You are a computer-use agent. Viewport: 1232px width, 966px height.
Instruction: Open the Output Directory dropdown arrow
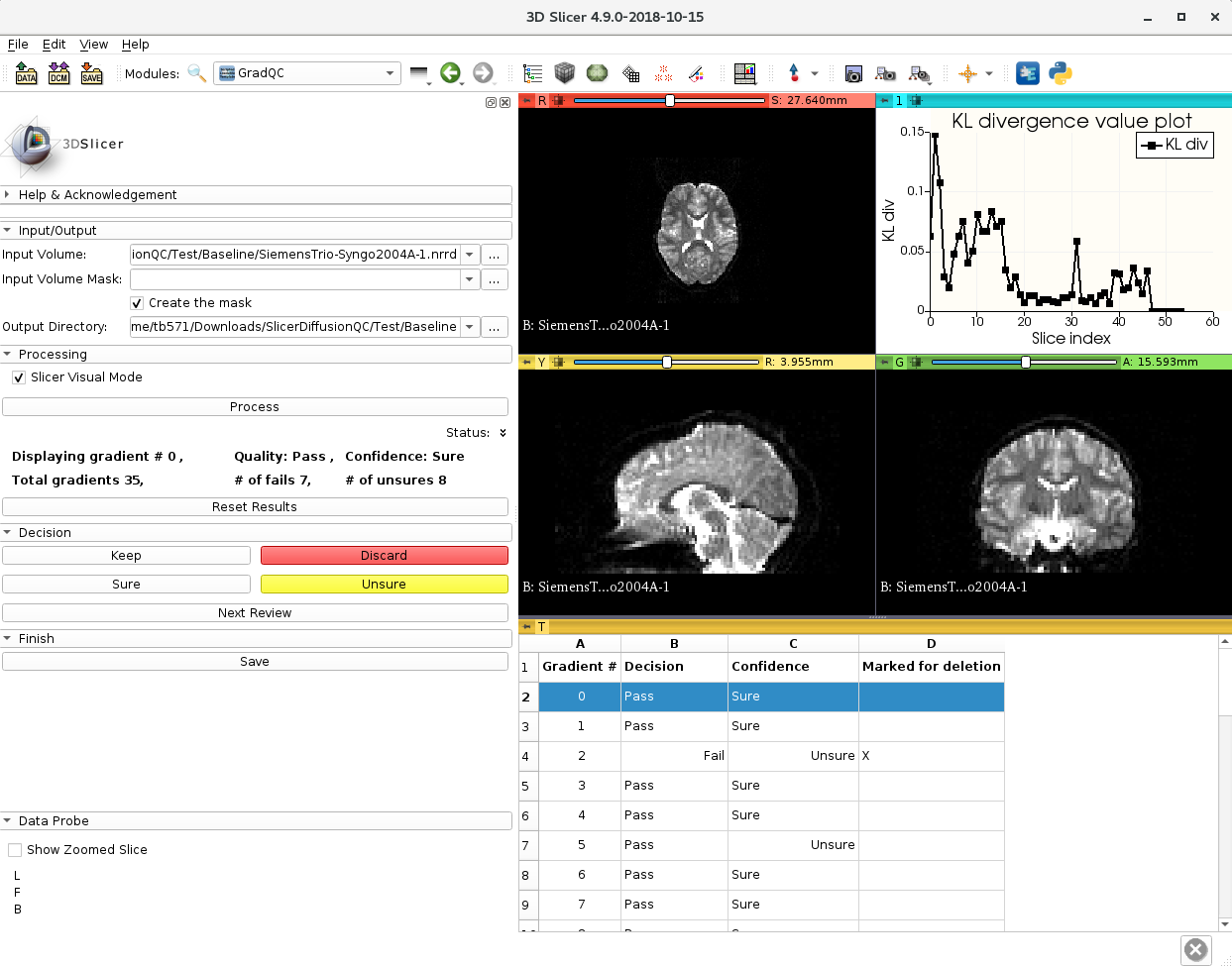tap(470, 327)
